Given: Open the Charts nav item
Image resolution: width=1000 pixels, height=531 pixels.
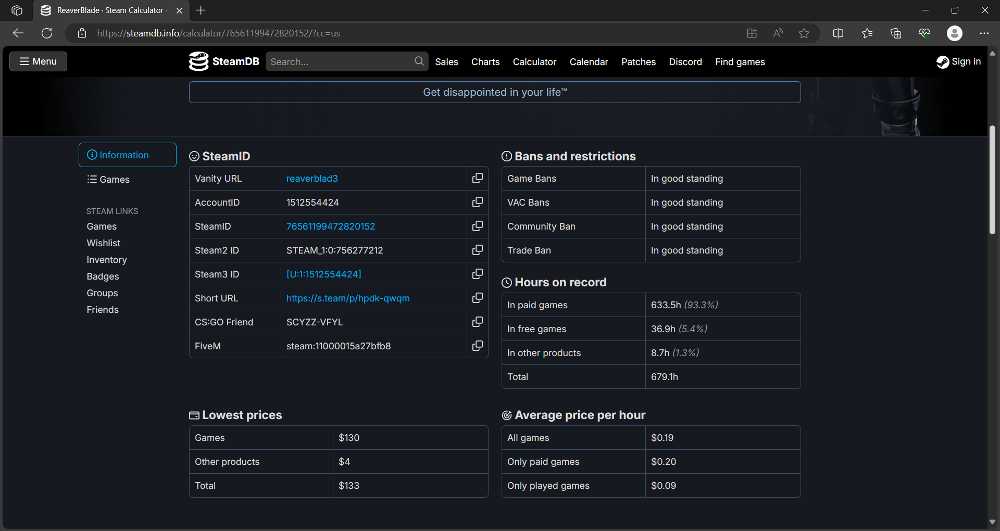Looking at the screenshot, I should pyautogui.click(x=485, y=62).
